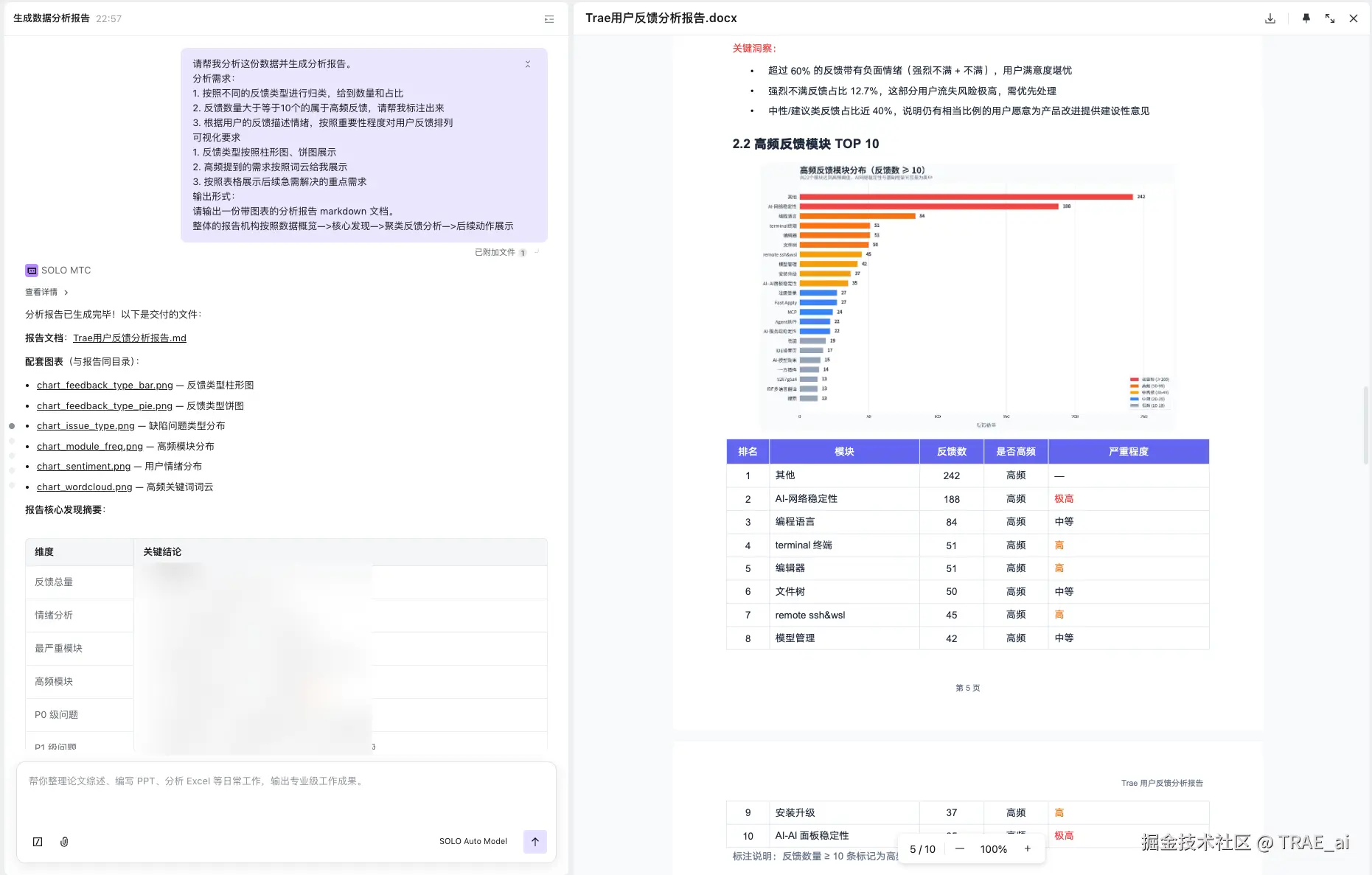Select the 安装升级 module cell
This screenshot has width=1372, height=875.
pos(844,813)
